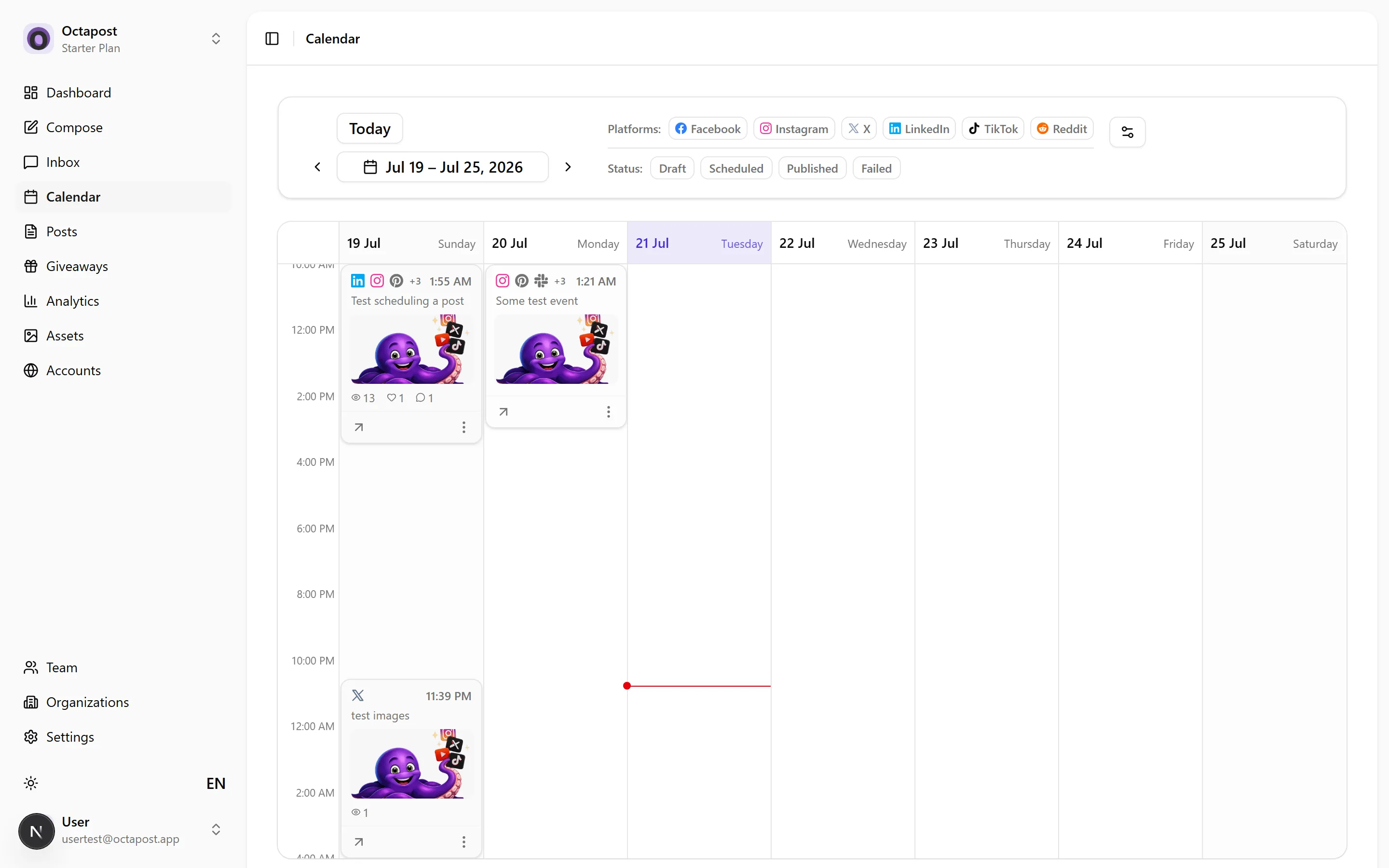Open the Some test event link arrow
The width and height of the screenshot is (1389, 868).
pos(504,412)
